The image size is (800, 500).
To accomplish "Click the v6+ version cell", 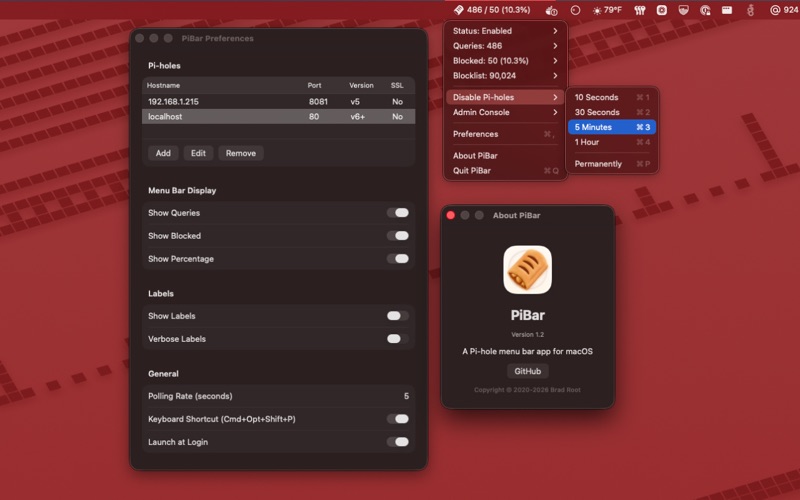I will [358, 116].
